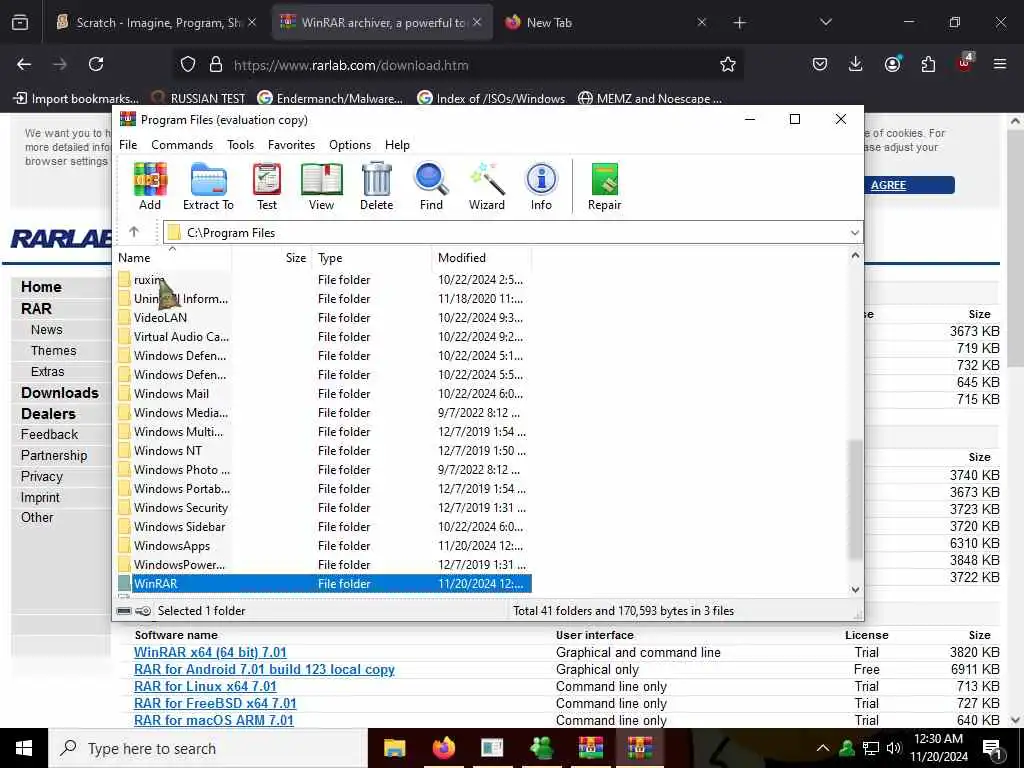
Task: Click the uBlock extension icon in toolbar
Action: [965, 64]
